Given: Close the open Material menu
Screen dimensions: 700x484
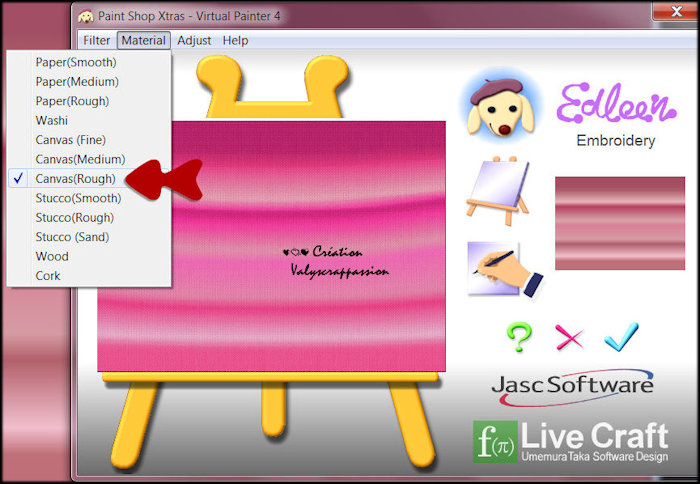Looking at the screenshot, I should (144, 40).
